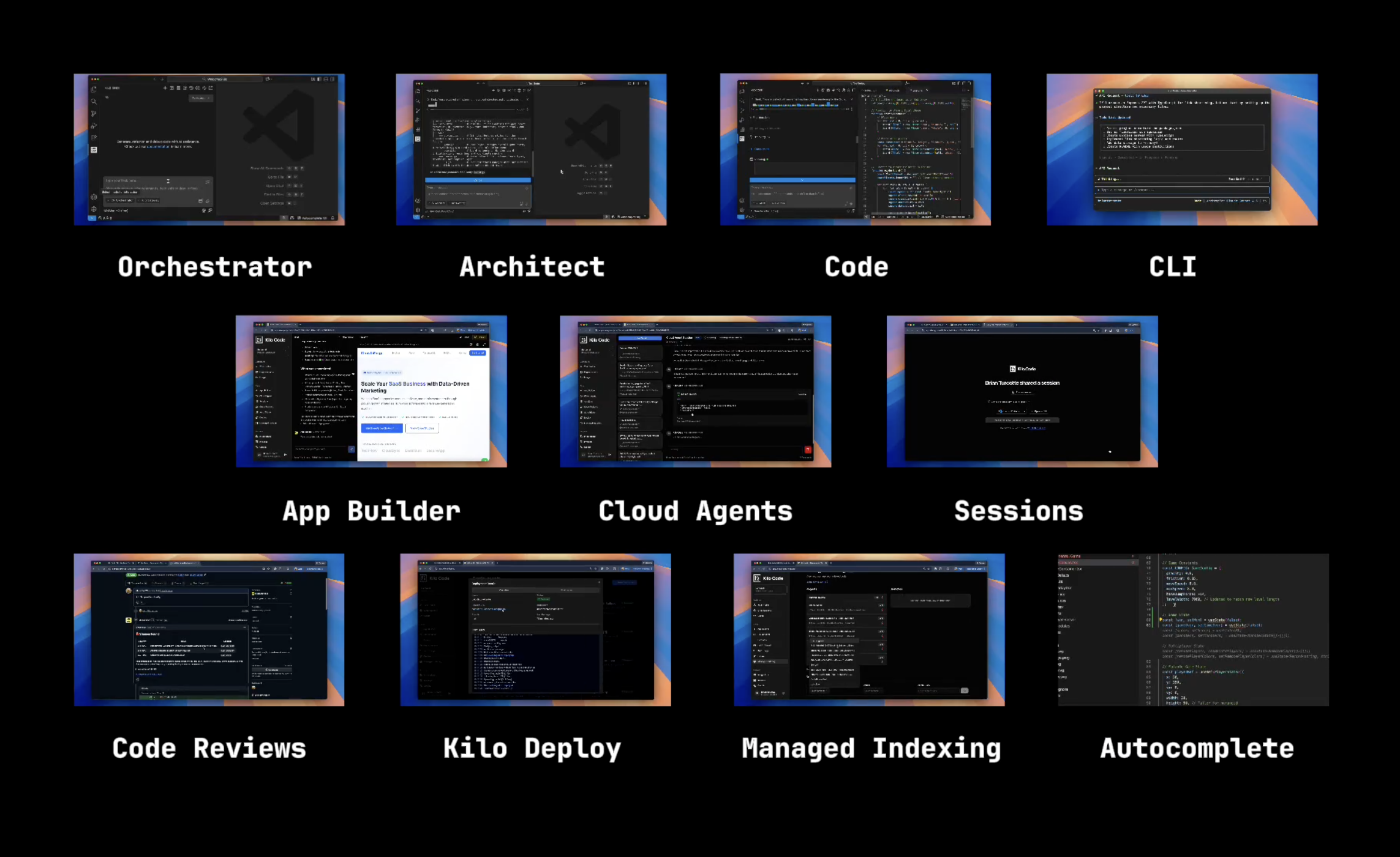Click the blue progress bar in the Code thumbnail
This screenshot has height=857, width=1400.
[802, 179]
